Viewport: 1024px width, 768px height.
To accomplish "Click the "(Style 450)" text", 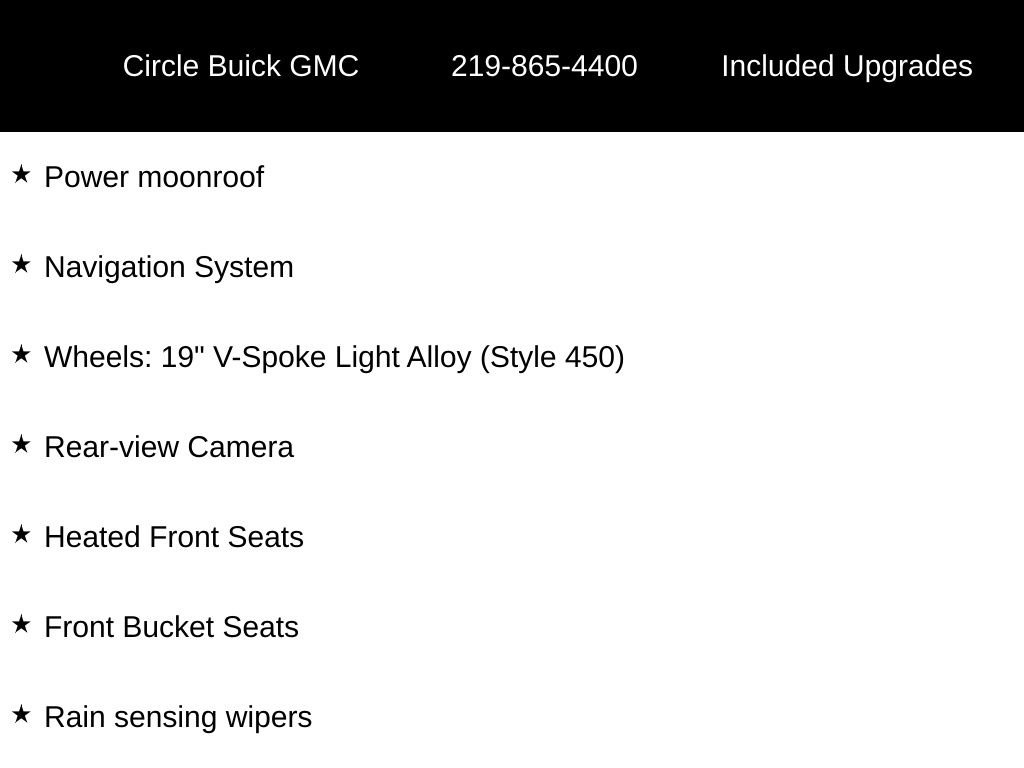I will pyautogui.click(x=552, y=357).
